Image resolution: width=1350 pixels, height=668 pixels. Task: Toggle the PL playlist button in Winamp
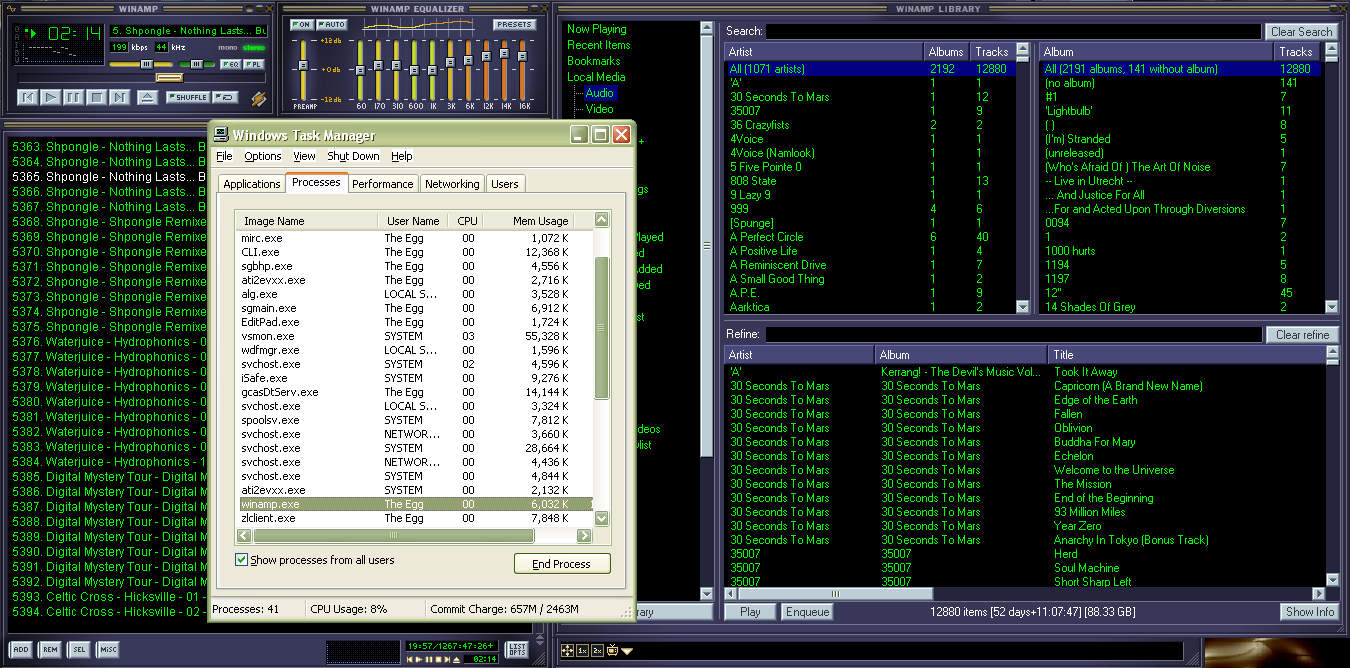pos(253,64)
